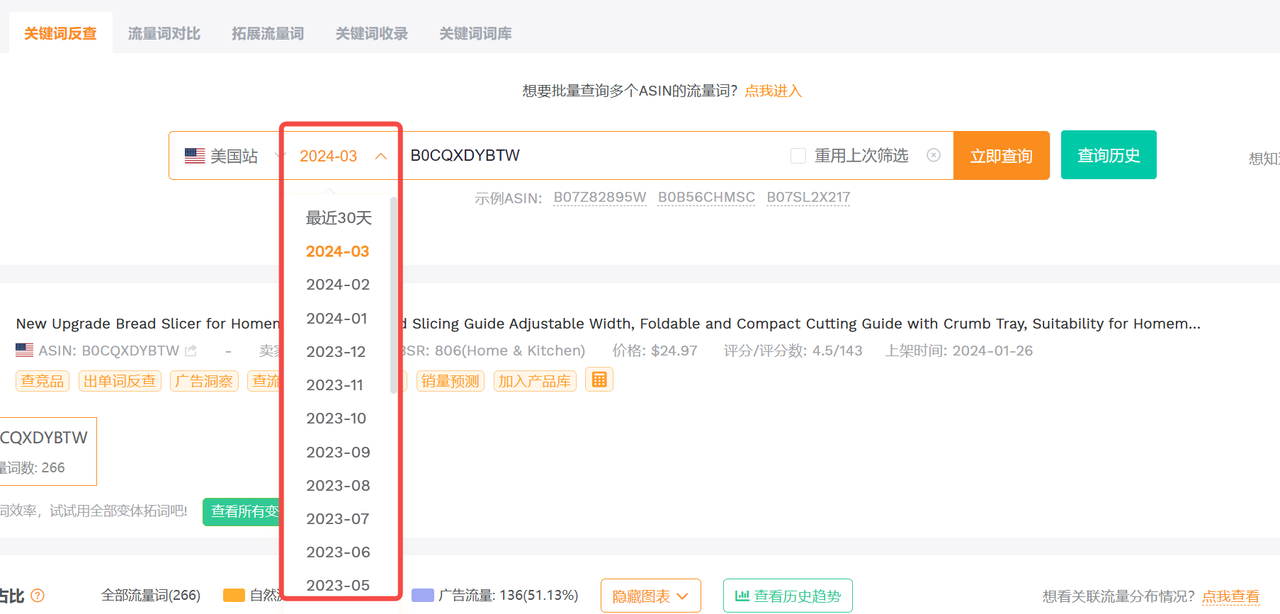Click the 销量预测 tag button

pyautogui.click(x=451, y=381)
